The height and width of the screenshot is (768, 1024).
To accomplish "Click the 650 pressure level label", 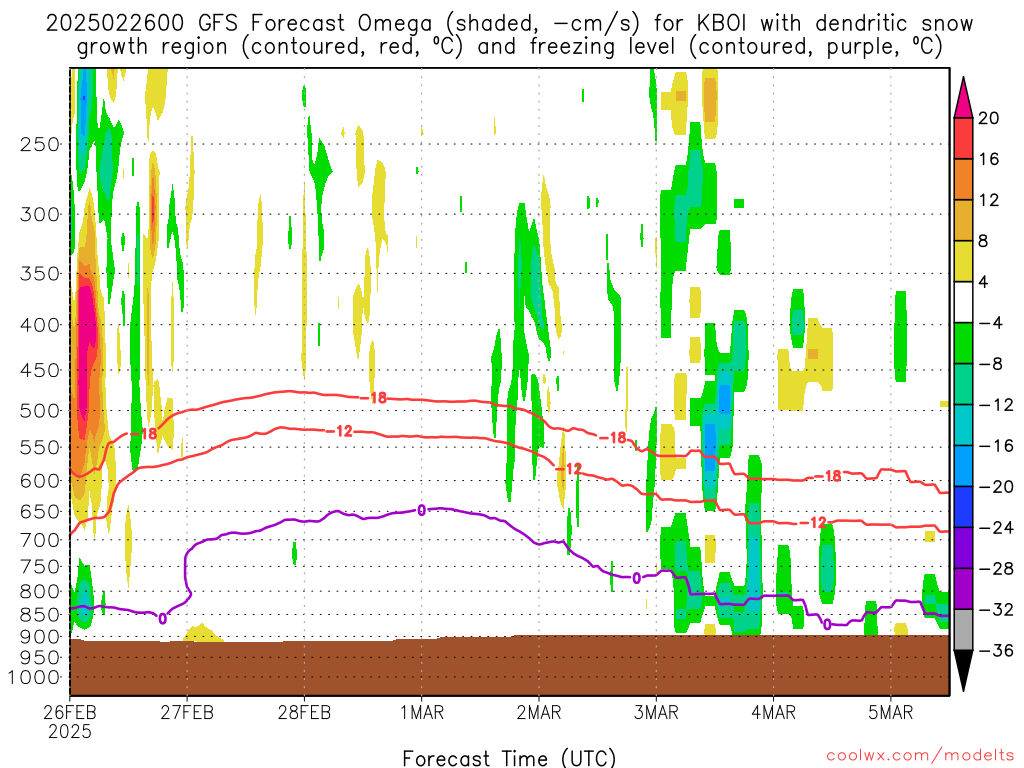I will click(40, 511).
